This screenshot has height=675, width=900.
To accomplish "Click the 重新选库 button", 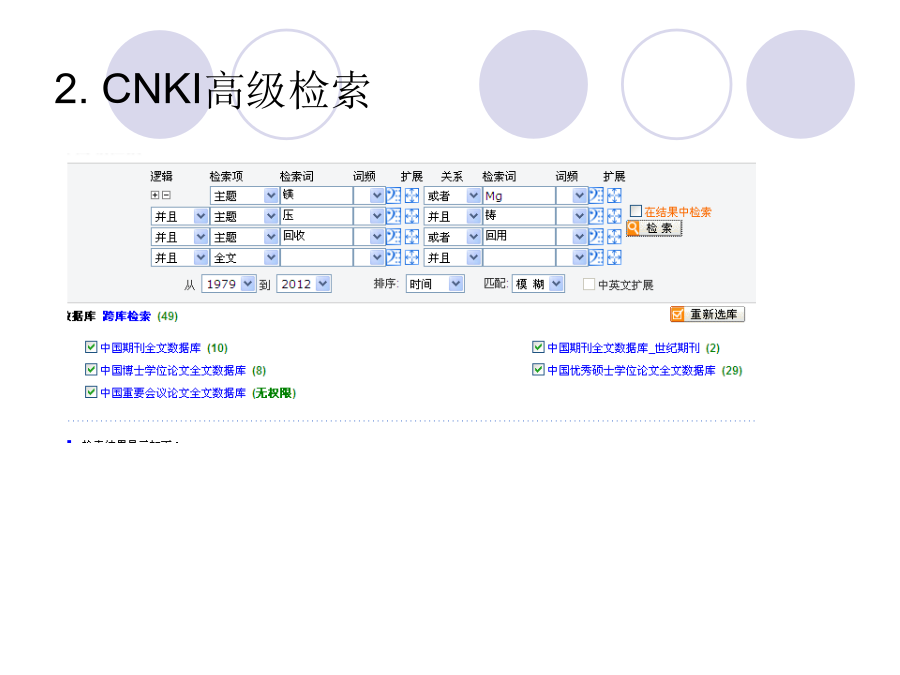I will point(707,314).
